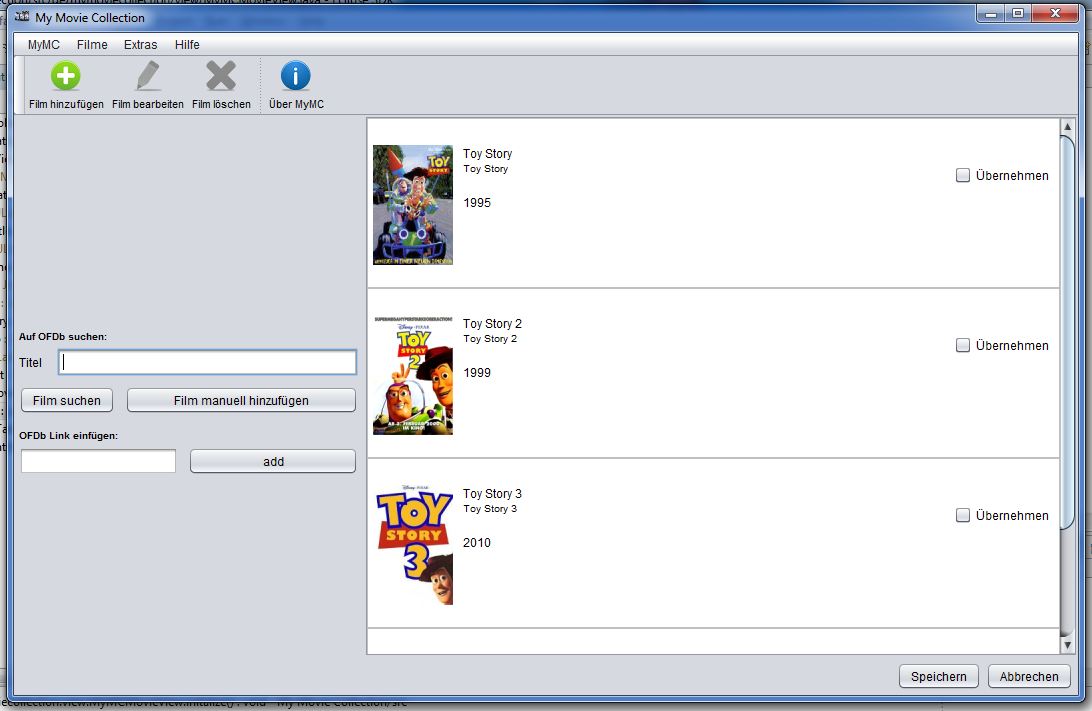Viewport: 1092px width, 711px height.
Task: Click the results list scrollbar thumb
Action: 1068,333
